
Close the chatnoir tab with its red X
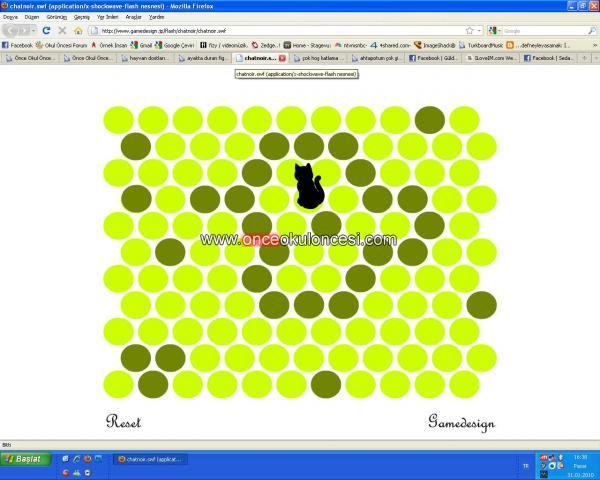point(282,58)
